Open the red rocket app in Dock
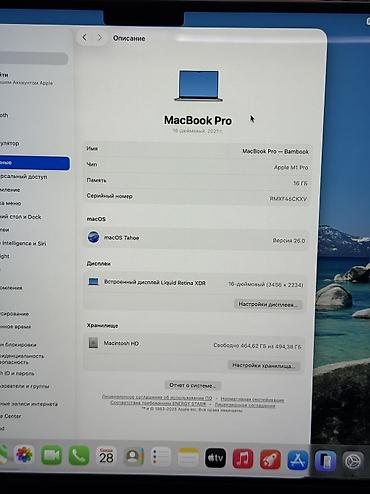This screenshot has height=494, width=370. (270, 459)
